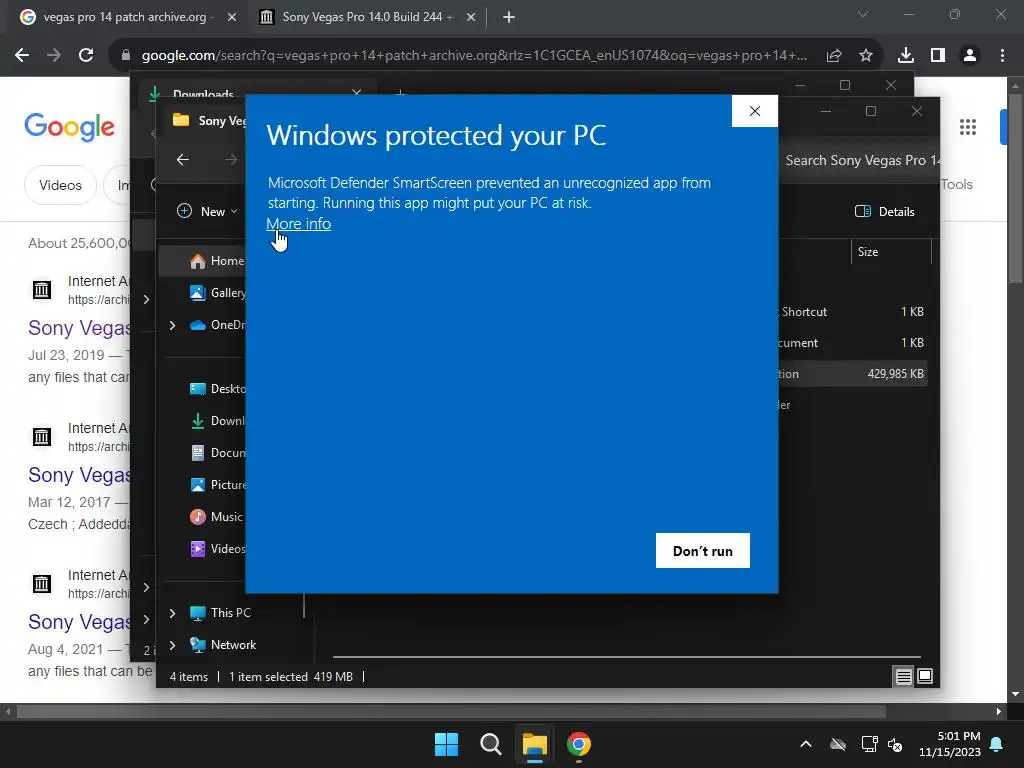Click the Google logo
The width and height of the screenshot is (1024, 768).
70,127
